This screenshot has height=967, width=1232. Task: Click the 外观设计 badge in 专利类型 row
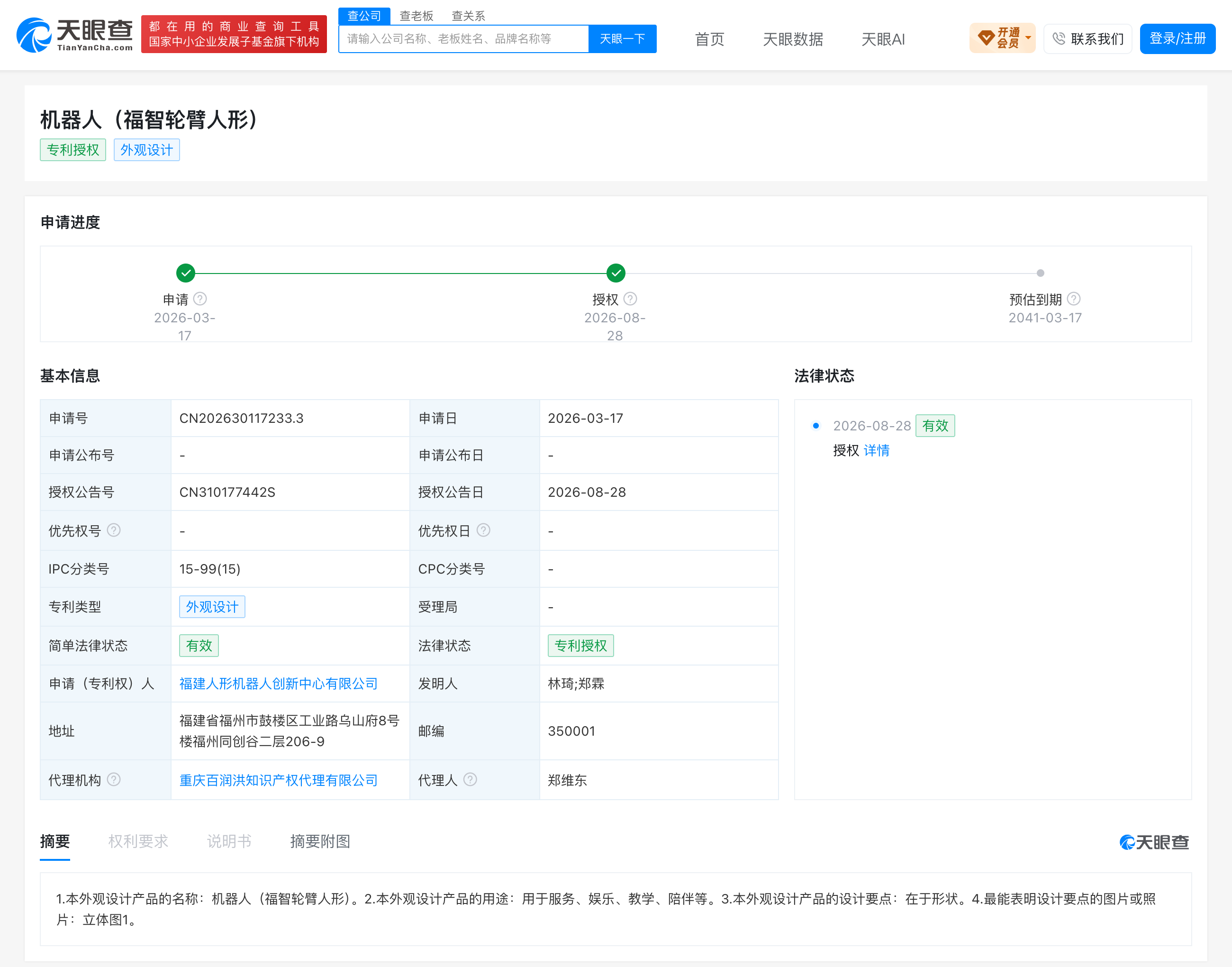point(212,607)
